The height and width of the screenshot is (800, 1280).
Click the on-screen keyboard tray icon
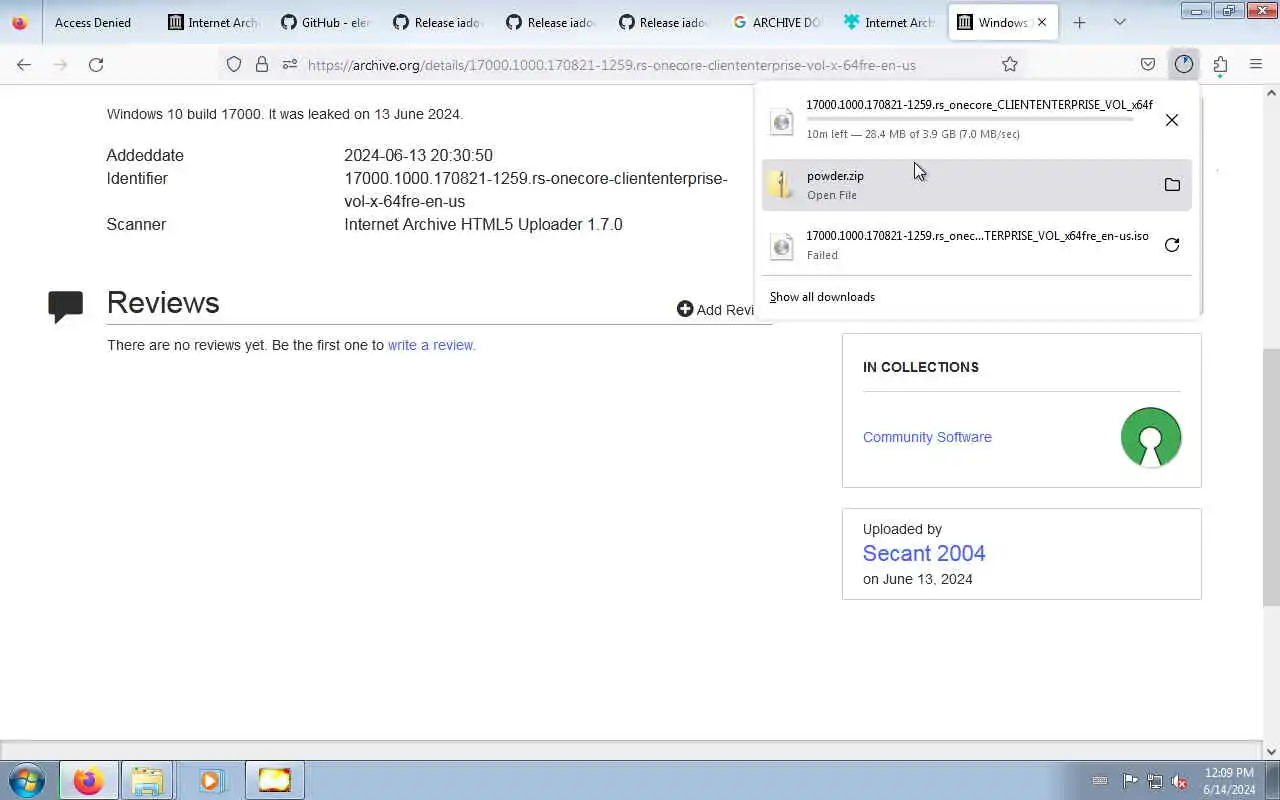click(1100, 781)
